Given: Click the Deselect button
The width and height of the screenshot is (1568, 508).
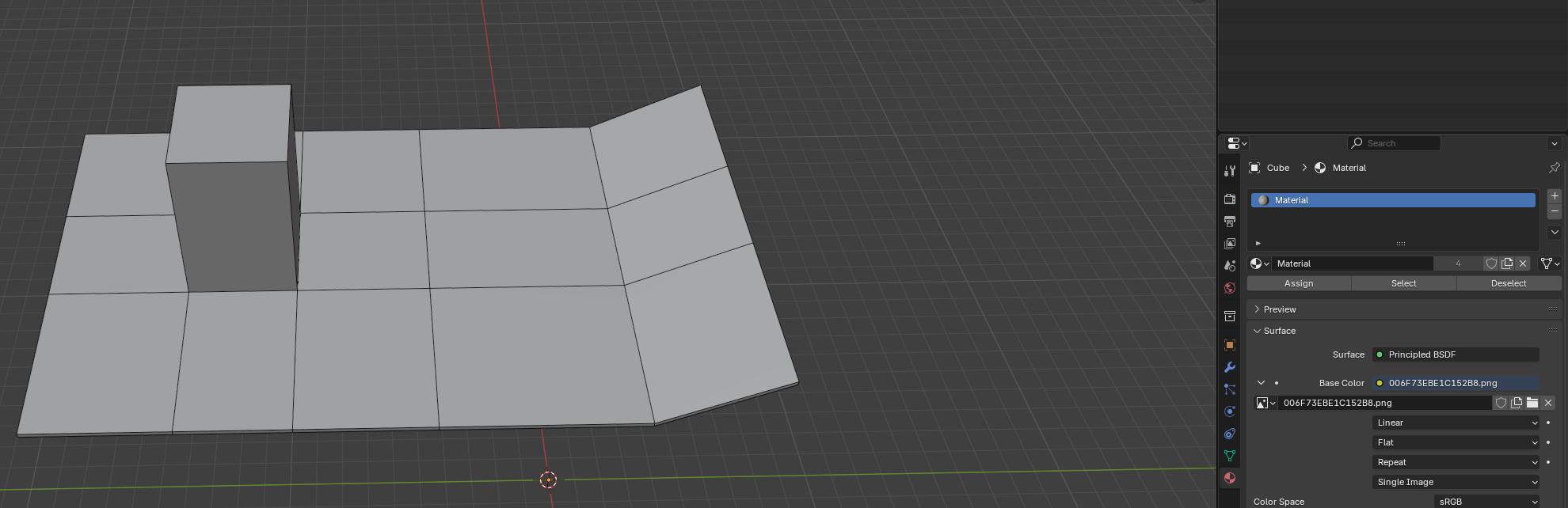Looking at the screenshot, I should coord(1509,283).
